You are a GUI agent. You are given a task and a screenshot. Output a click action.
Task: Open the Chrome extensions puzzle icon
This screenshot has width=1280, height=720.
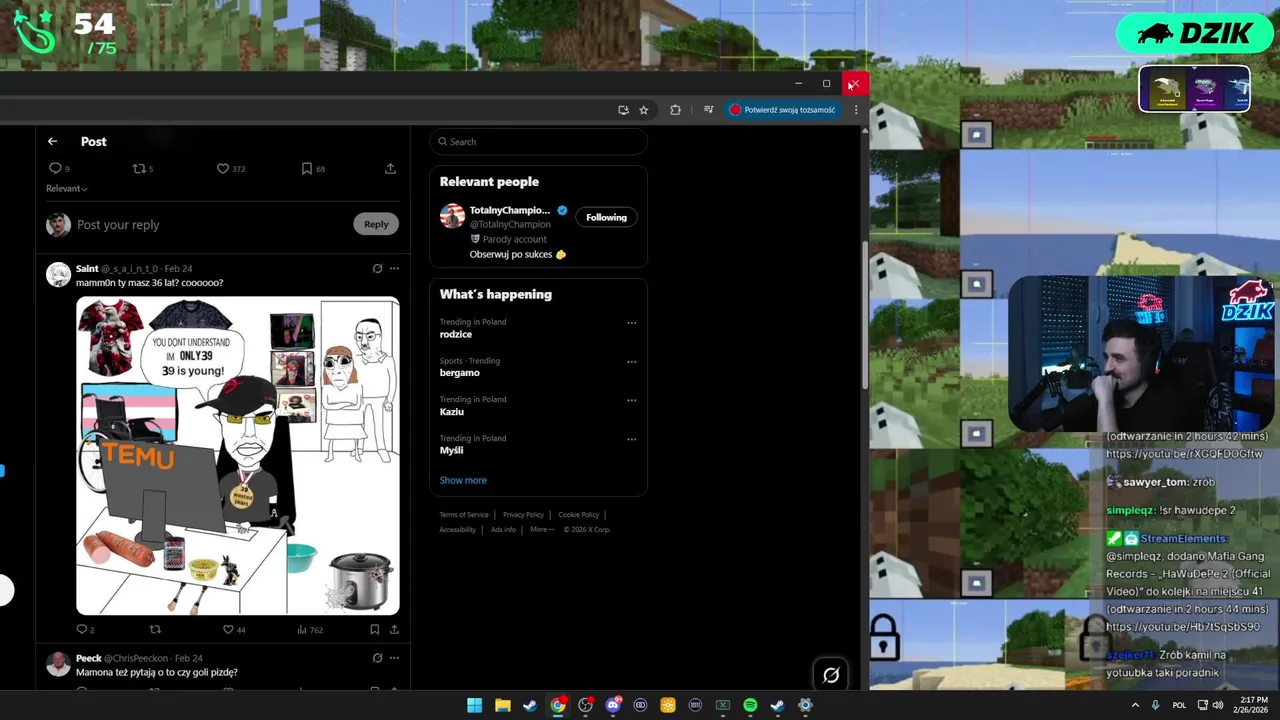[675, 110]
